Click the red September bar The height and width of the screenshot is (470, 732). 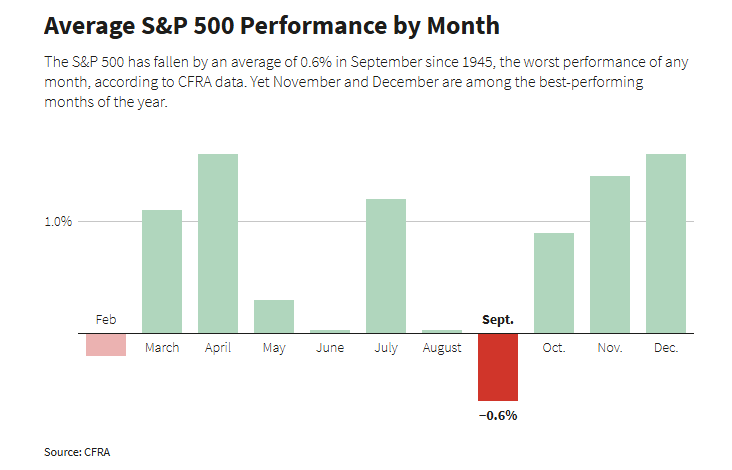click(497, 366)
